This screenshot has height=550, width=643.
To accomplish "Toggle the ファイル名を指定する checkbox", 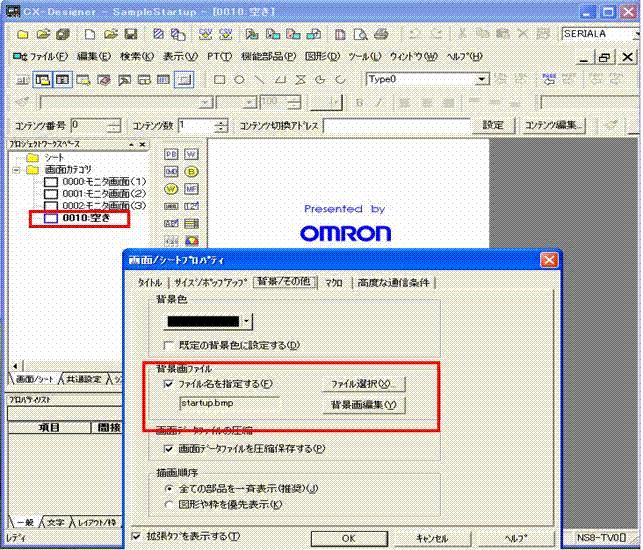I will coord(168,383).
